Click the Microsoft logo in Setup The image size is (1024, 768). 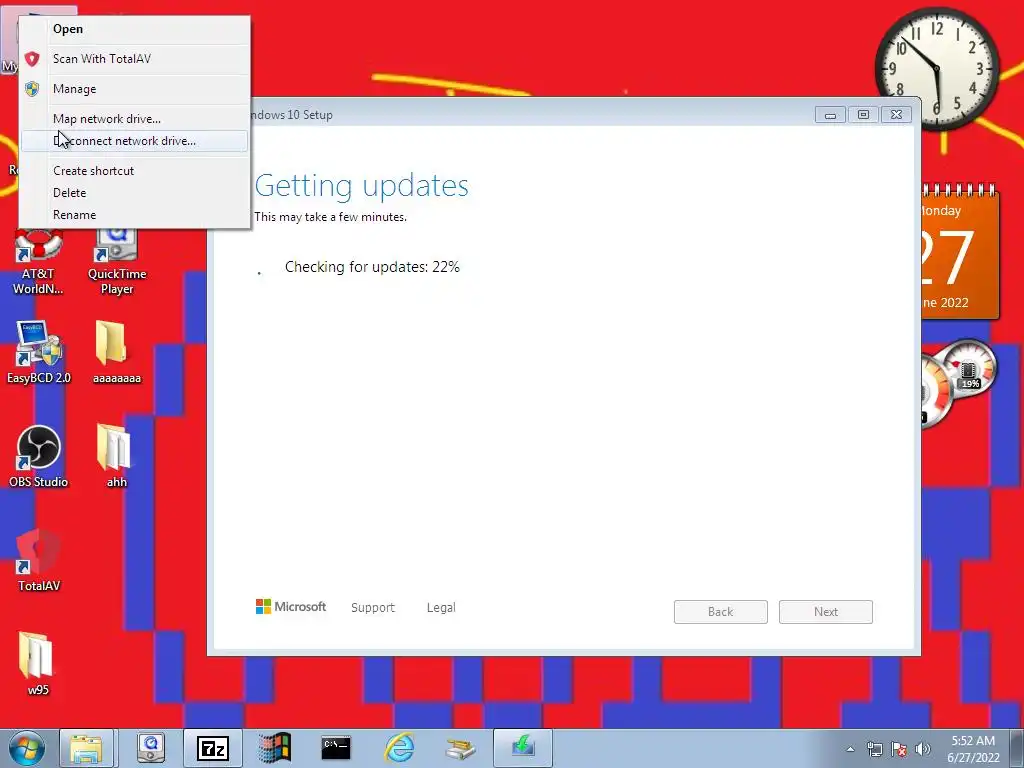(291, 607)
